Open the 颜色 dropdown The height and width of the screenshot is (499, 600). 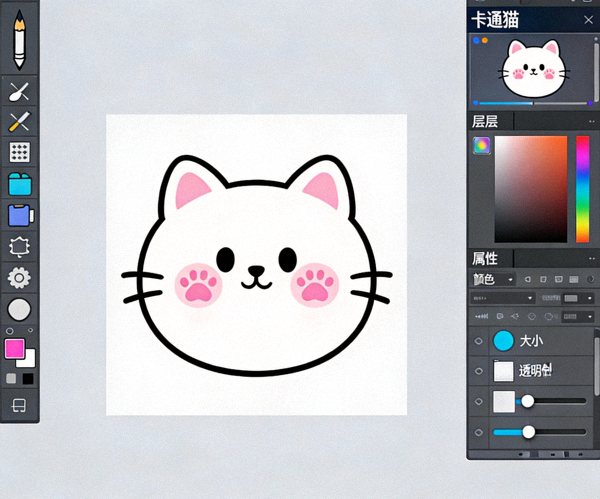pyautogui.click(x=492, y=279)
